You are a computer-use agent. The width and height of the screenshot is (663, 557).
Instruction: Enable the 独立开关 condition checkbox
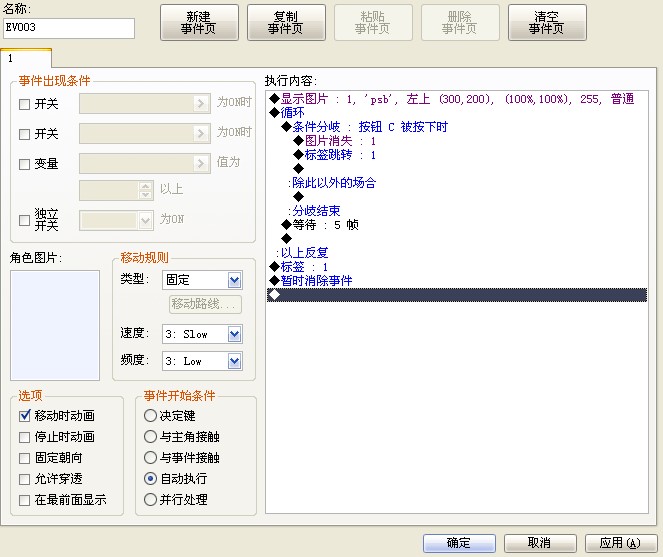click(x=25, y=220)
